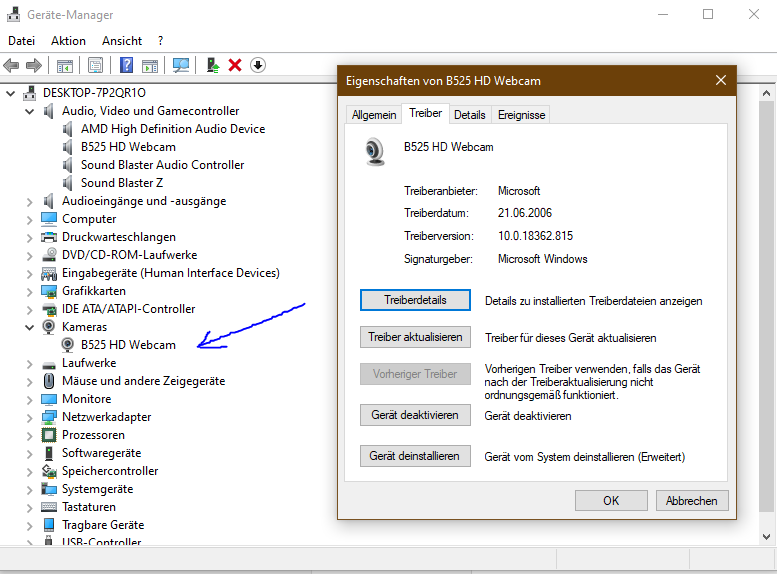Viewport: 777px width, 574px height.
Task: Expand the Eingabegeräte HID chevron
Action: pos(30,274)
